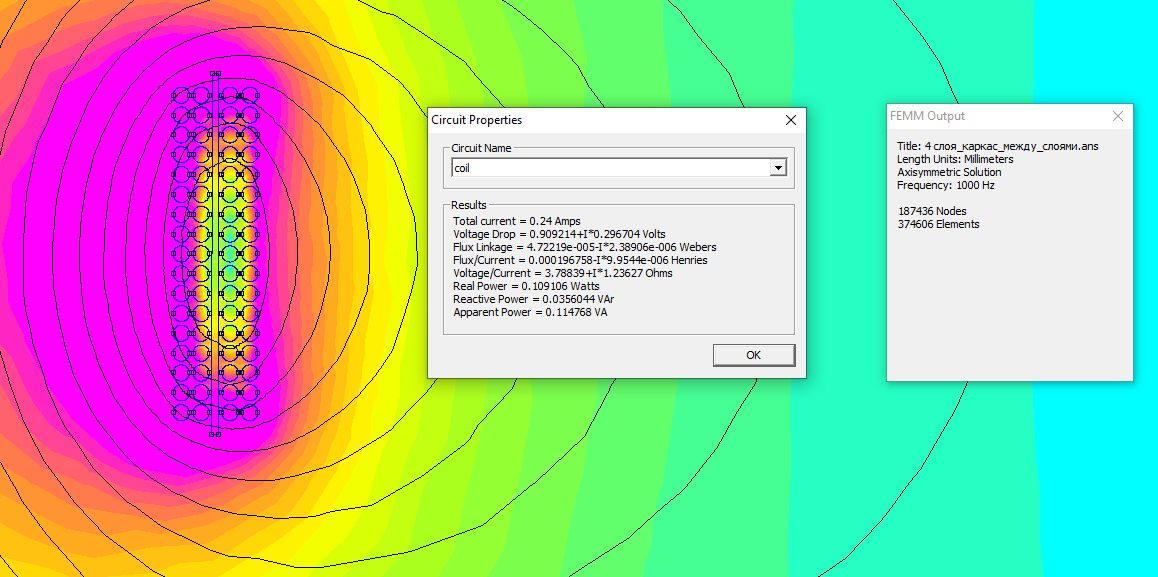Viewport: 1158px width, 577px height.
Task: Click 'Frequency: 1000 Hz' in FEMM Output
Action: (x=946, y=185)
